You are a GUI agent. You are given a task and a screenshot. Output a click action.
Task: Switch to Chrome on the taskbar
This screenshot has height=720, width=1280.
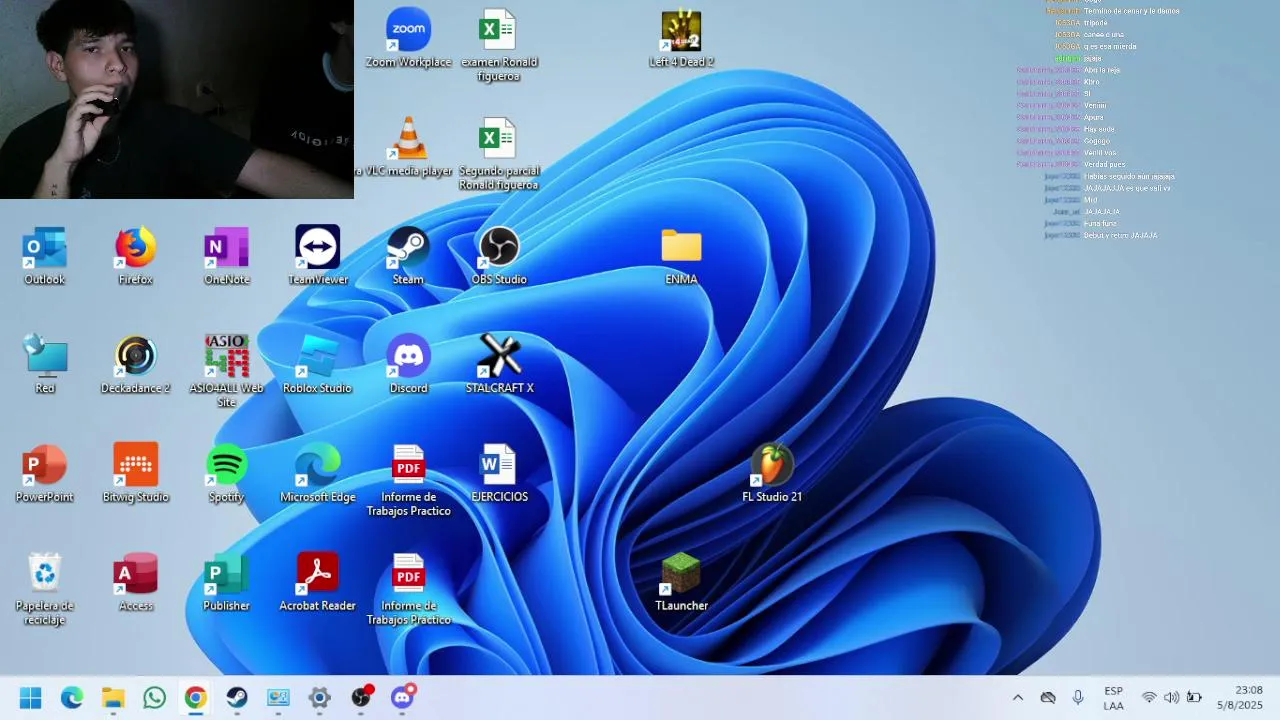195,698
